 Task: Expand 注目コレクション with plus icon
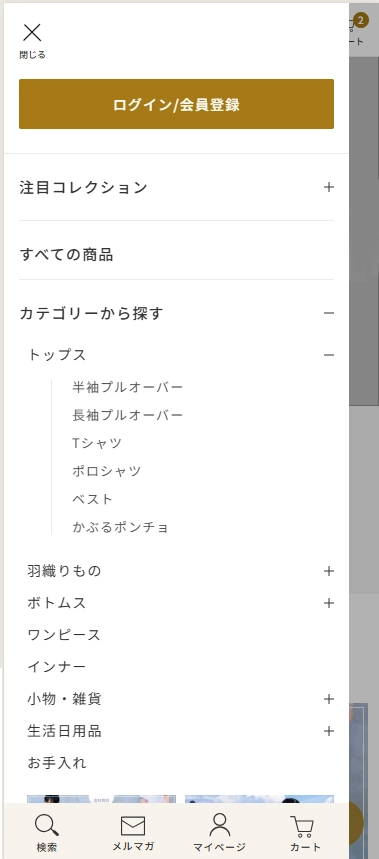[329, 187]
